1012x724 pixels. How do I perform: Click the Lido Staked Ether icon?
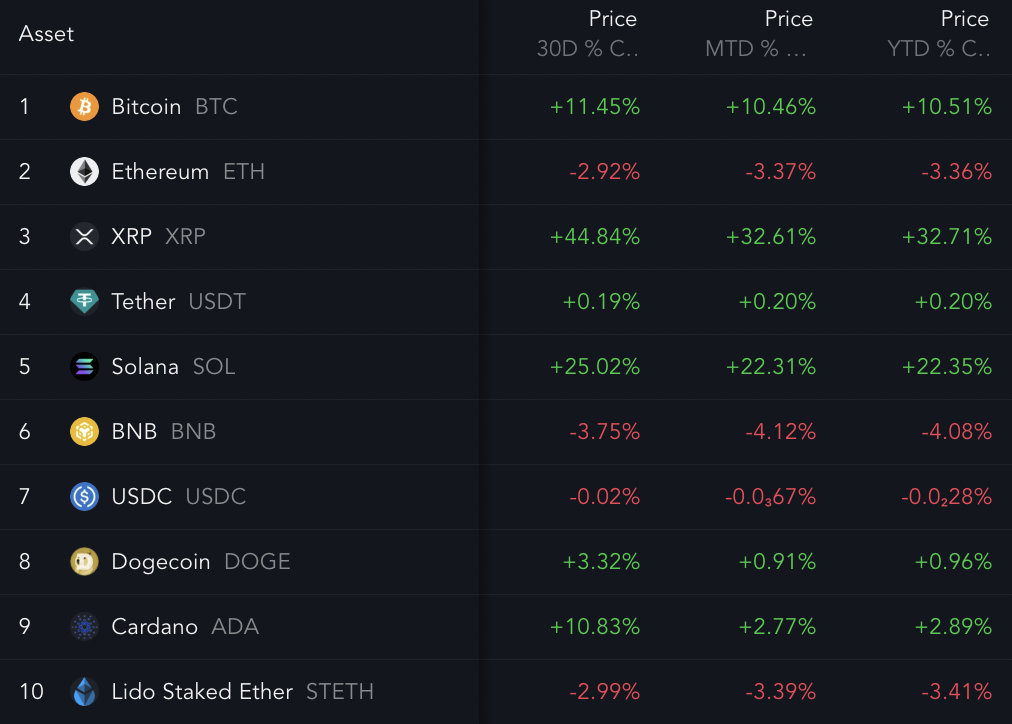click(84, 692)
